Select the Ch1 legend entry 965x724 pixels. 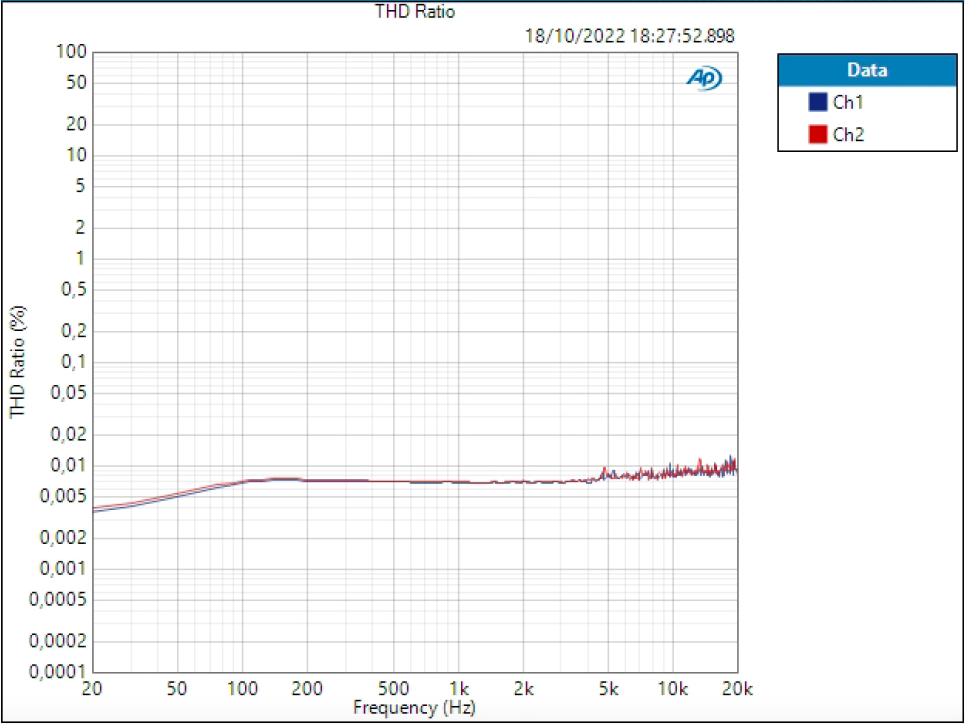843,101
